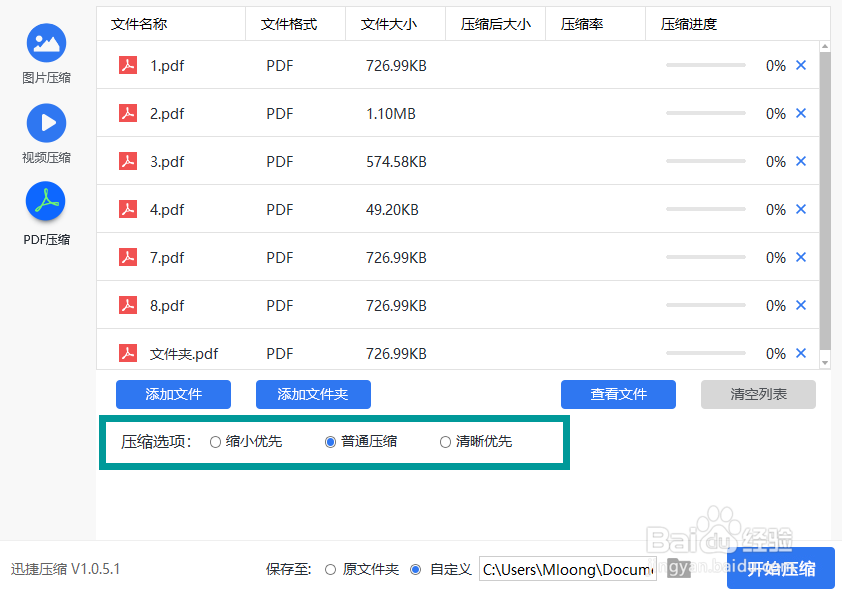Remove 2.pdf using its X icon
This screenshot has height=596, width=842.
(x=800, y=113)
